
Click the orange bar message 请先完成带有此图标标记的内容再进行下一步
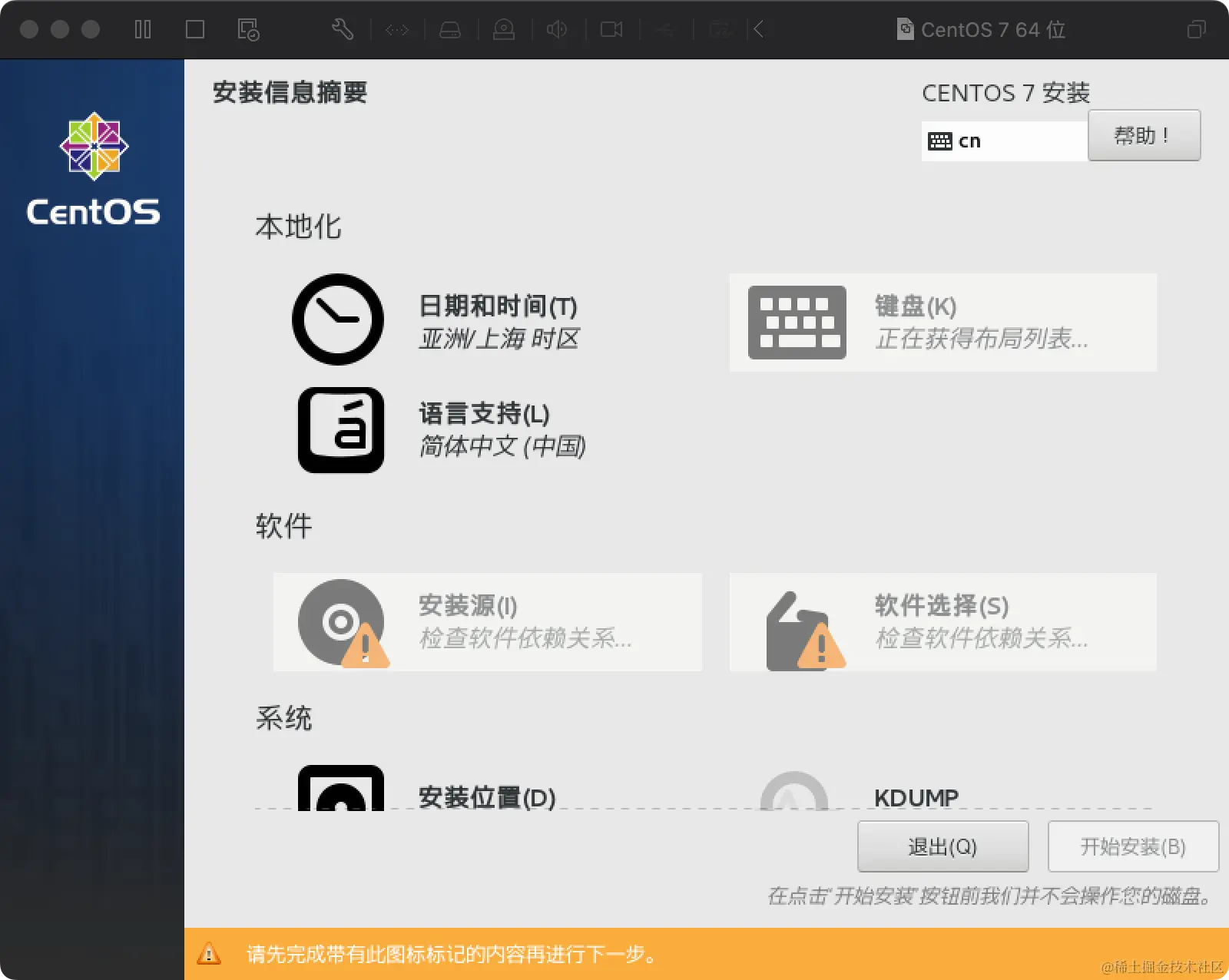point(453,955)
